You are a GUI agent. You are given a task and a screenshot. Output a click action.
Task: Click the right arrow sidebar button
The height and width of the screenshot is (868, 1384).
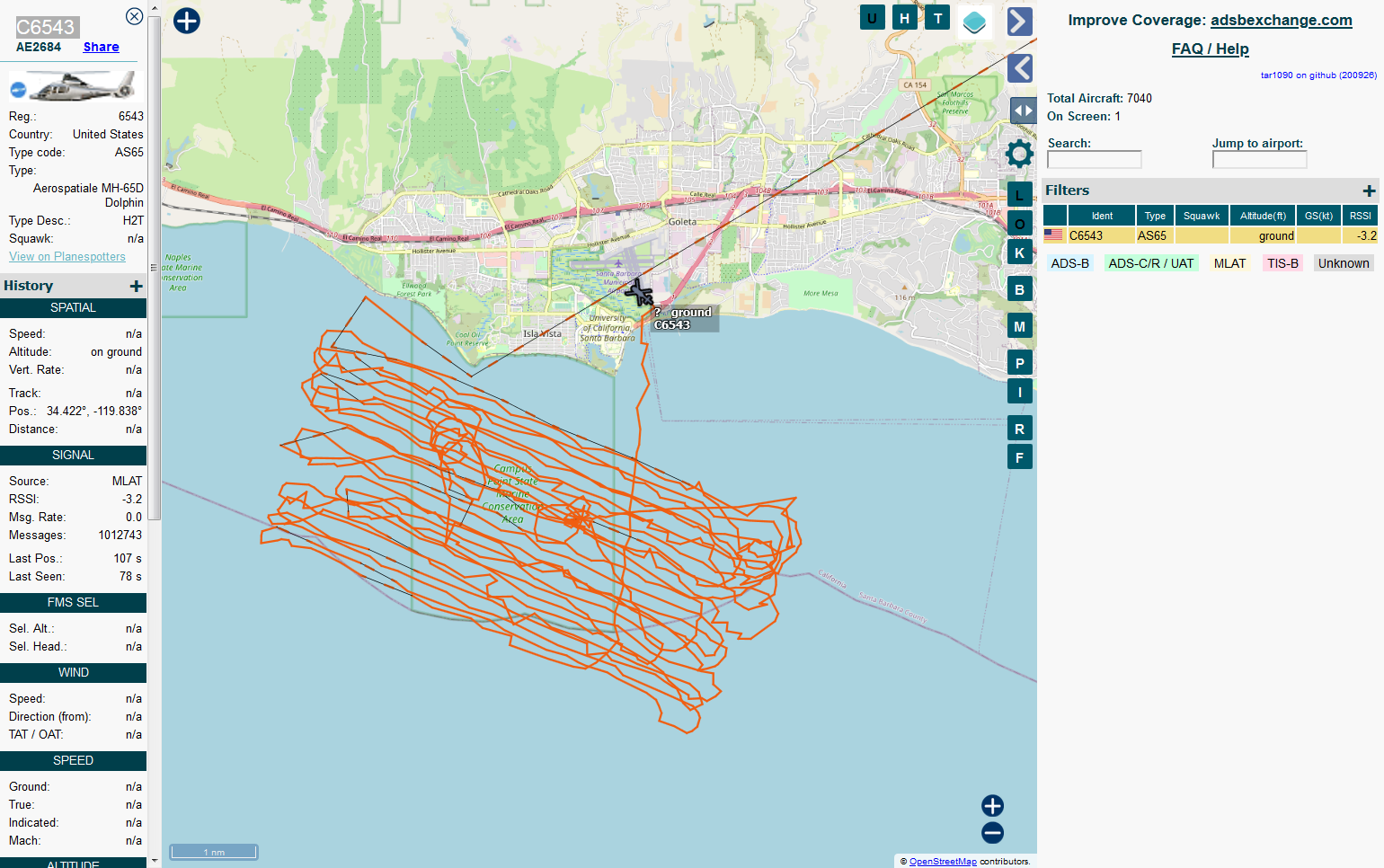coord(1019,22)
